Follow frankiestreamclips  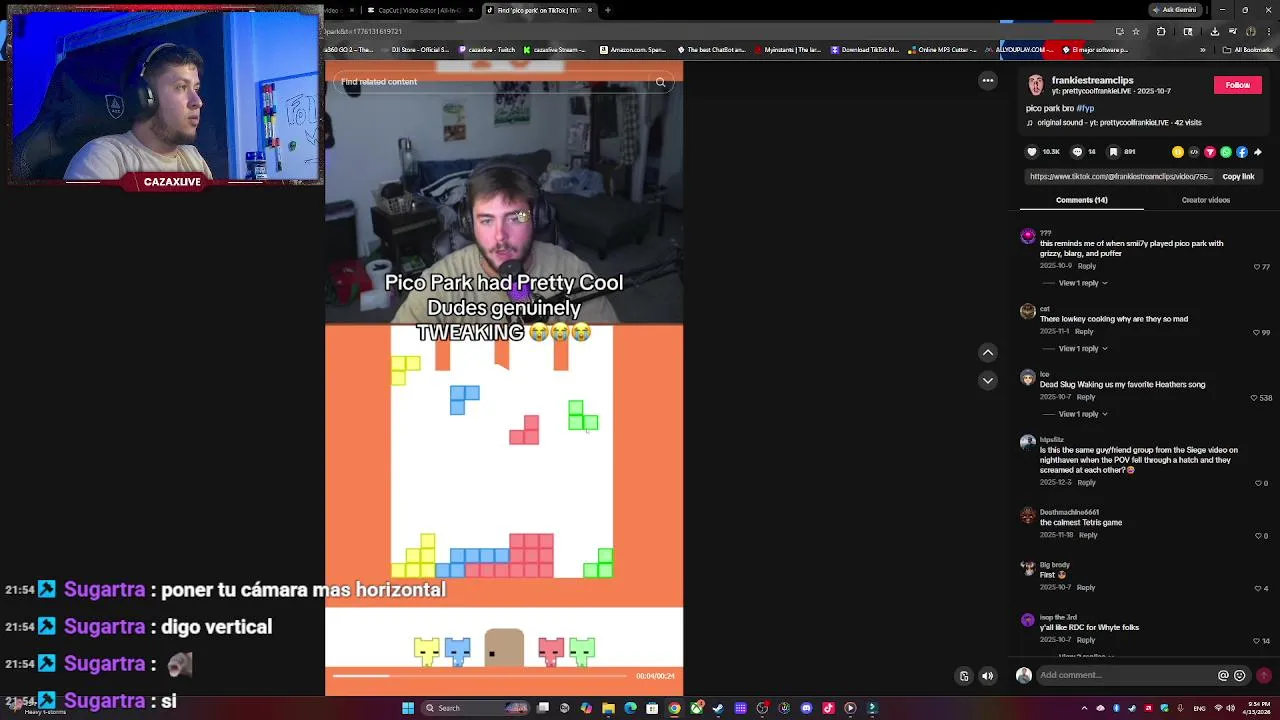click(1238, 85)
